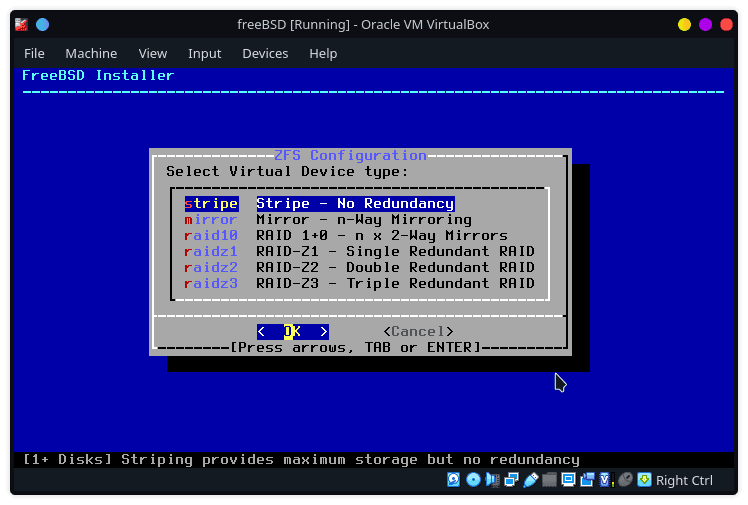Viewport: 748px width, 505px height.
Task: Click the hard disk activity status icon
Action: click(453, 480)
